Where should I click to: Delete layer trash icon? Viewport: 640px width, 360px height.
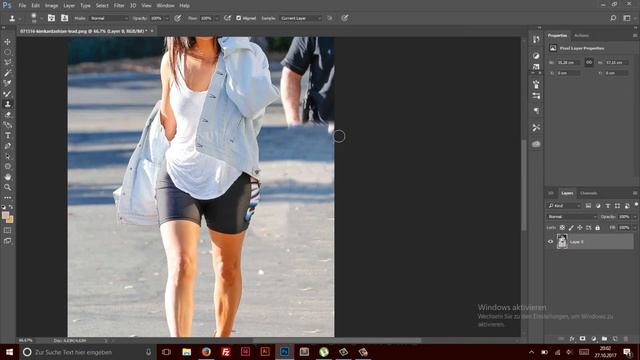[626, 339]
